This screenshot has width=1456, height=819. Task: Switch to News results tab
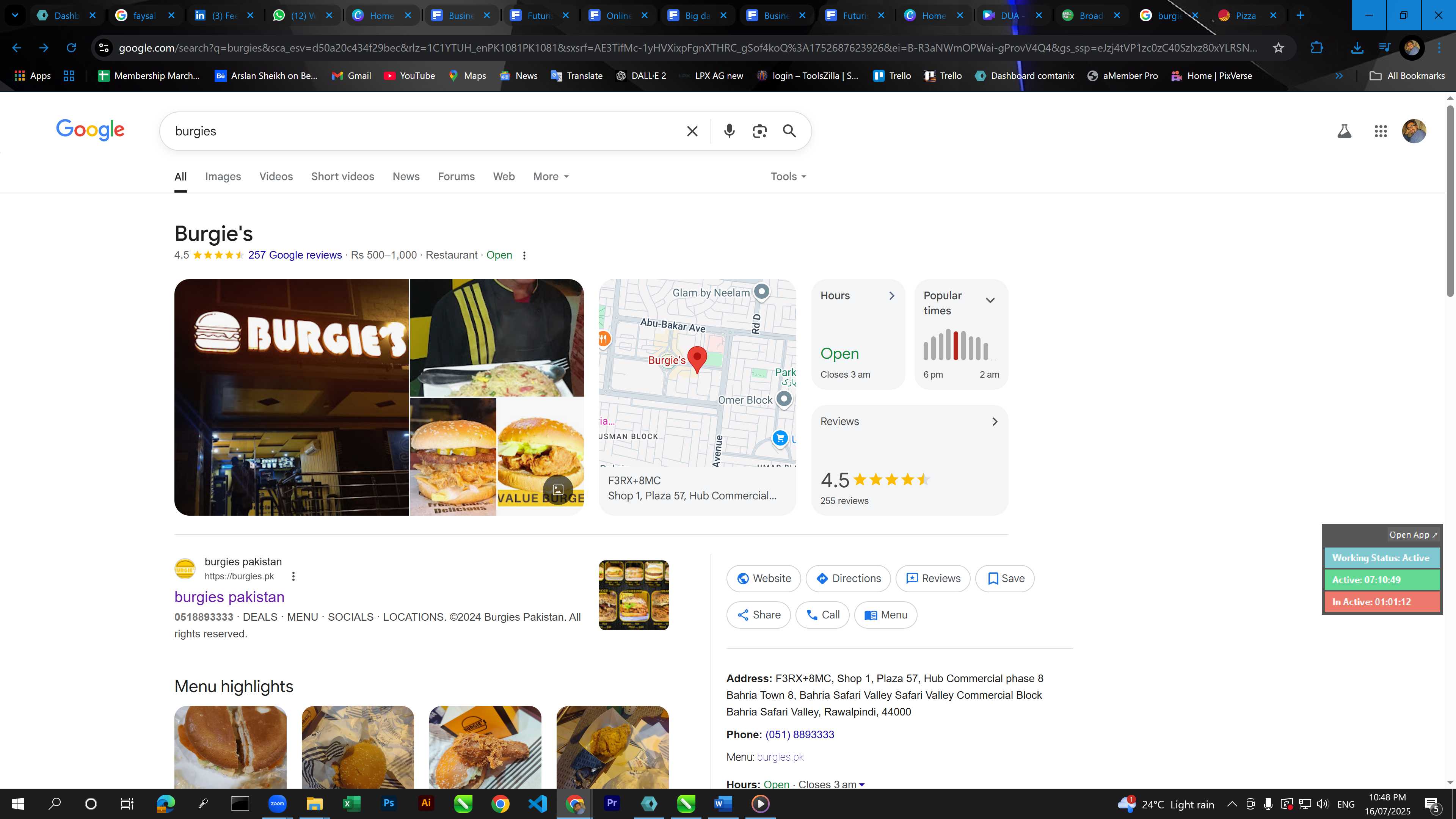pos(406,176)
